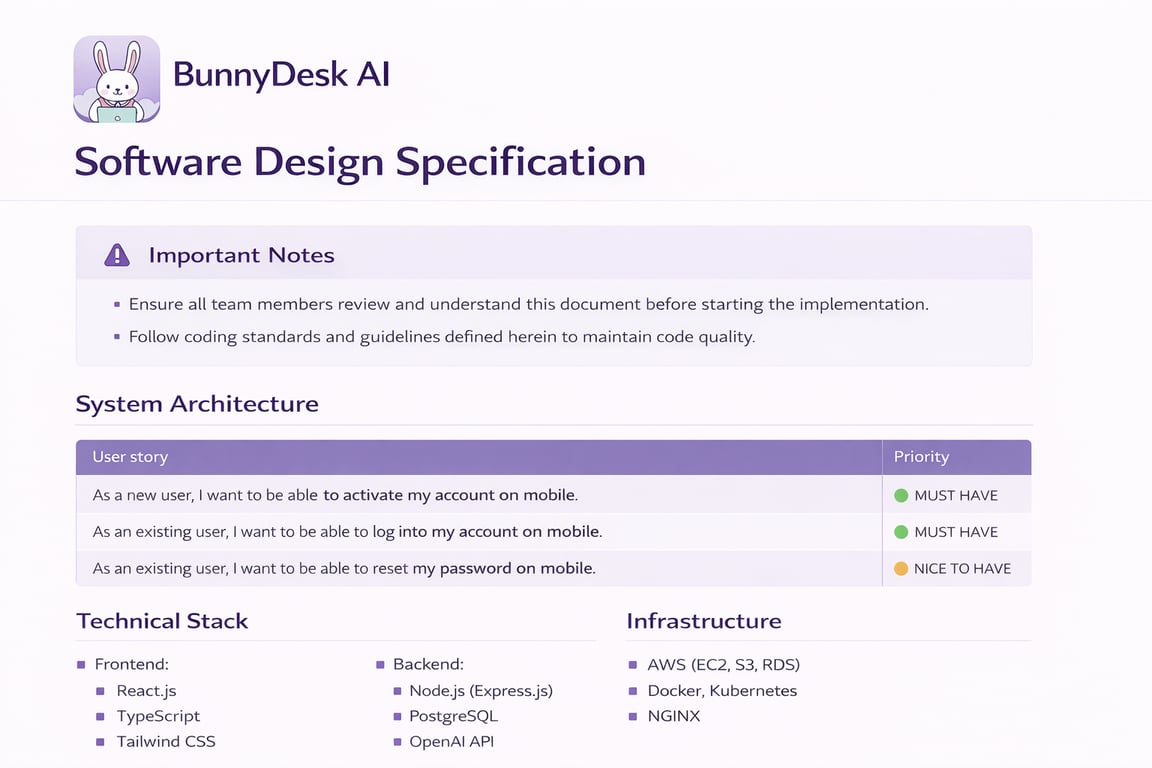
Task: Select the activate my account user story row
Action: (x=335, y=495)
